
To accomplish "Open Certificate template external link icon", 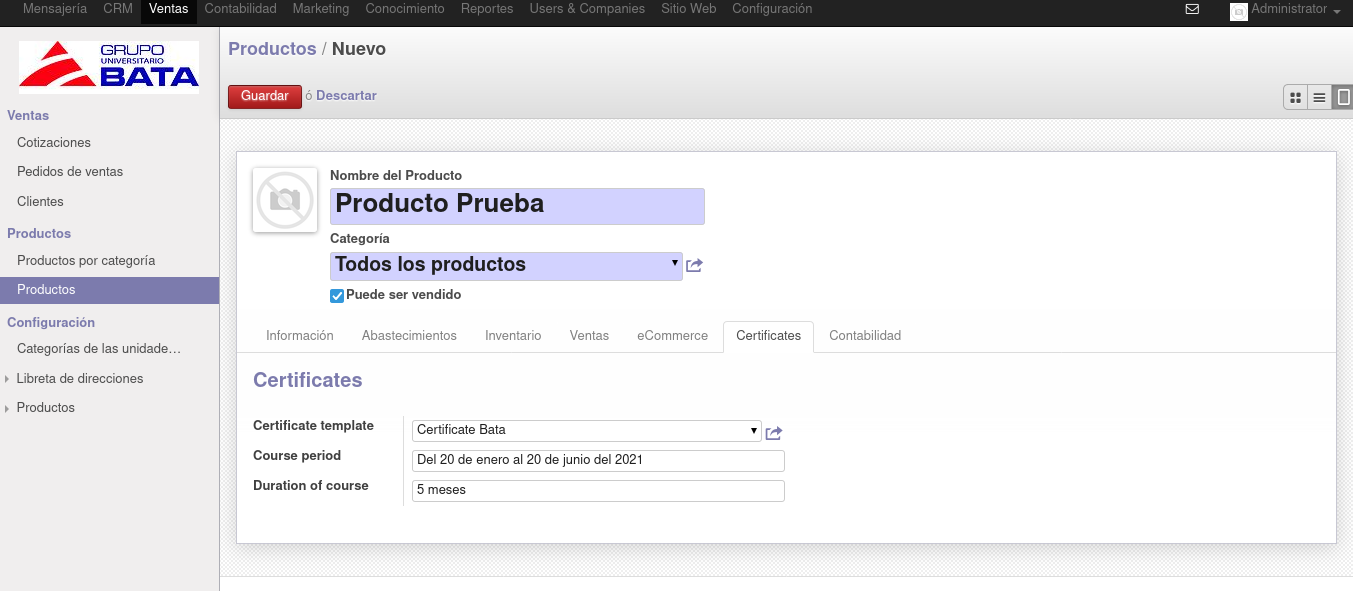I will pyautogui.click(x=774, y=433).
